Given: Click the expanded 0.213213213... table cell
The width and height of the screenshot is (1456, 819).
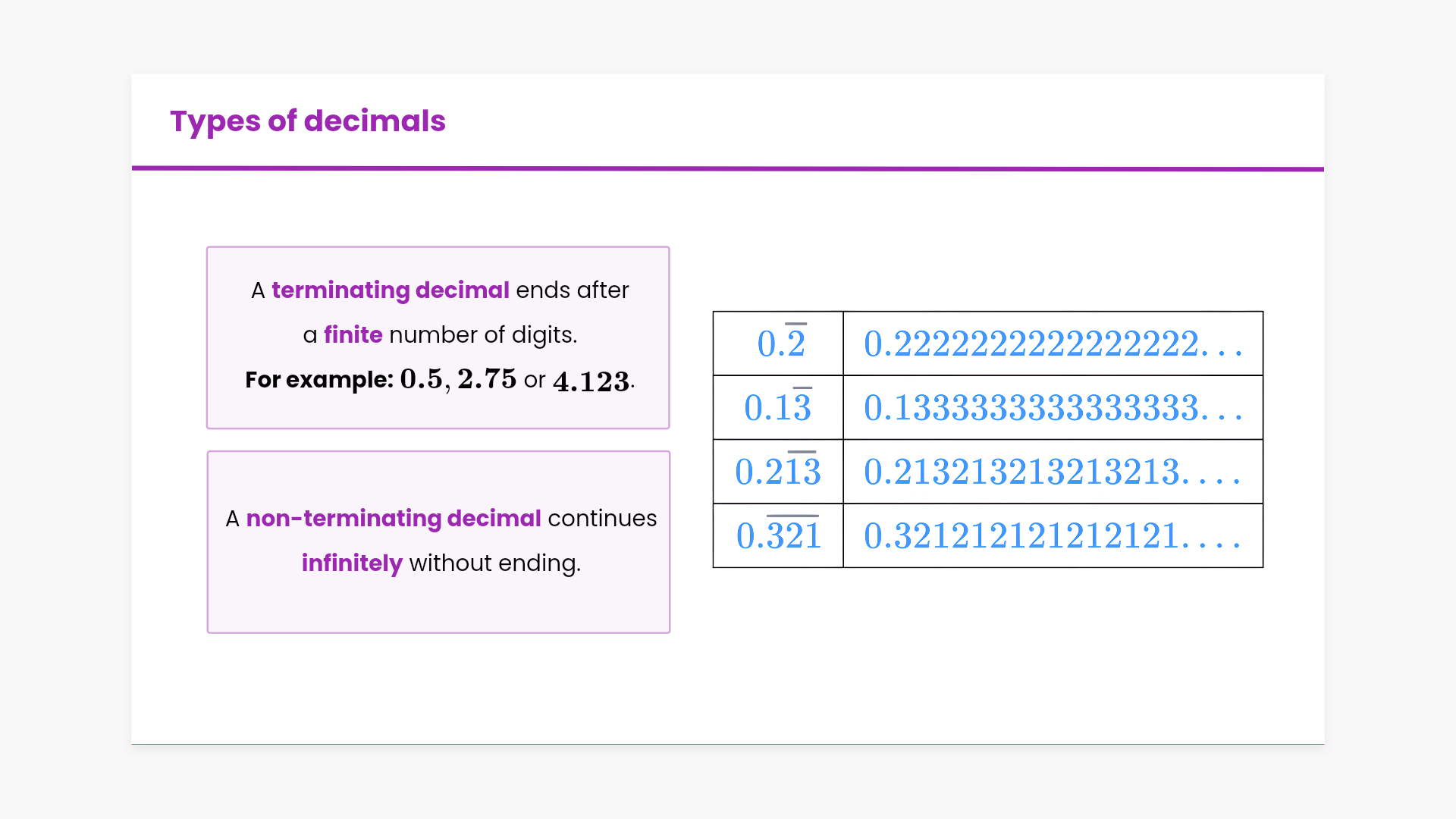Looking at the screenshot, I should click(1053, 472).
